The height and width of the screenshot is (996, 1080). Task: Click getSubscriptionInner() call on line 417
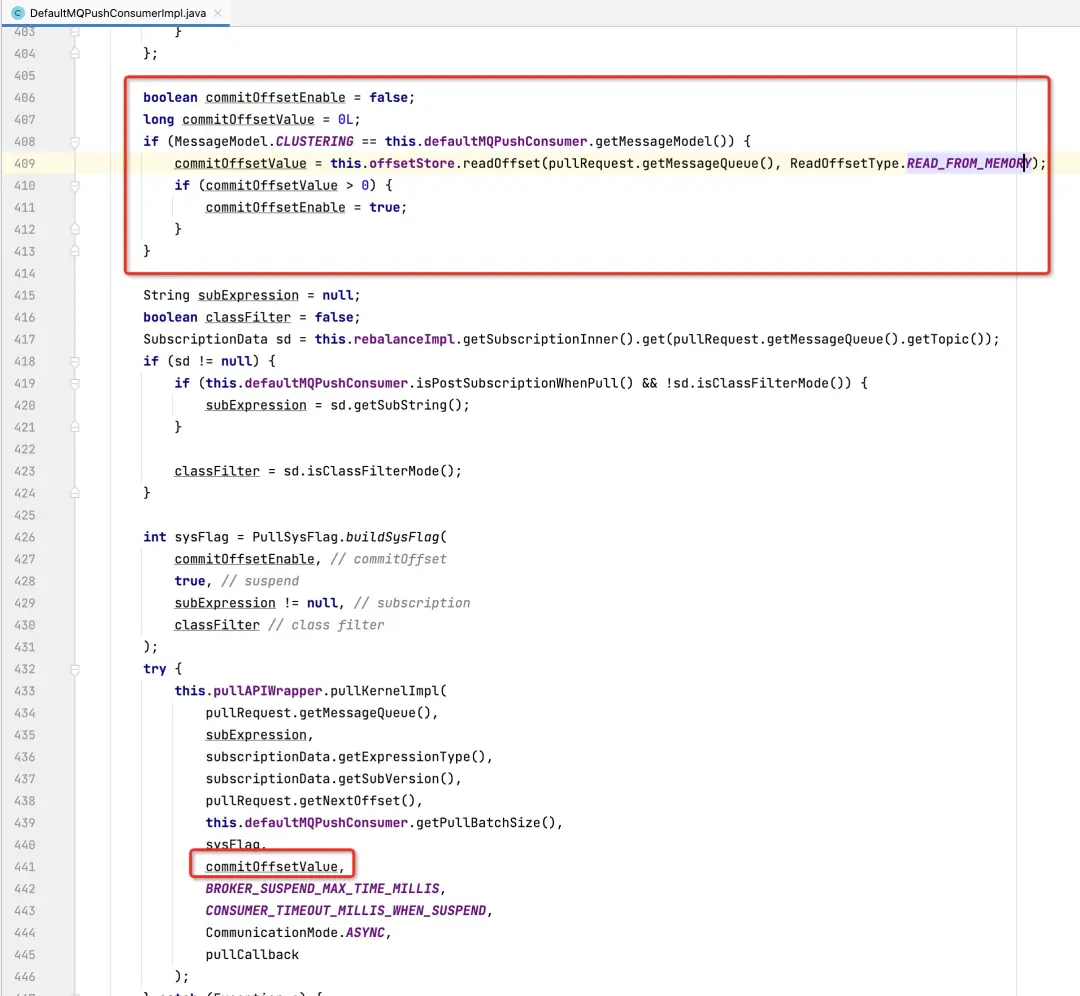tap(548, 340)
